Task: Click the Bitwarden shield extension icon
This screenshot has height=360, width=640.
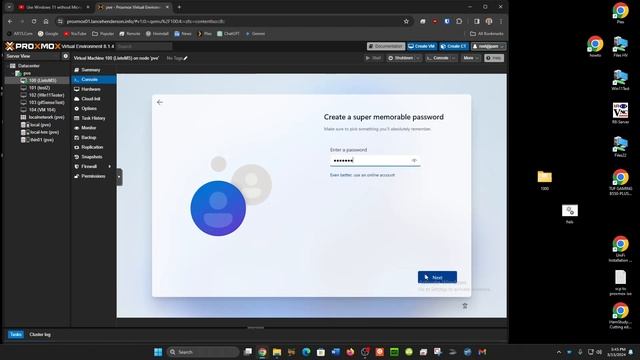Action: click(x=447, y=21)
